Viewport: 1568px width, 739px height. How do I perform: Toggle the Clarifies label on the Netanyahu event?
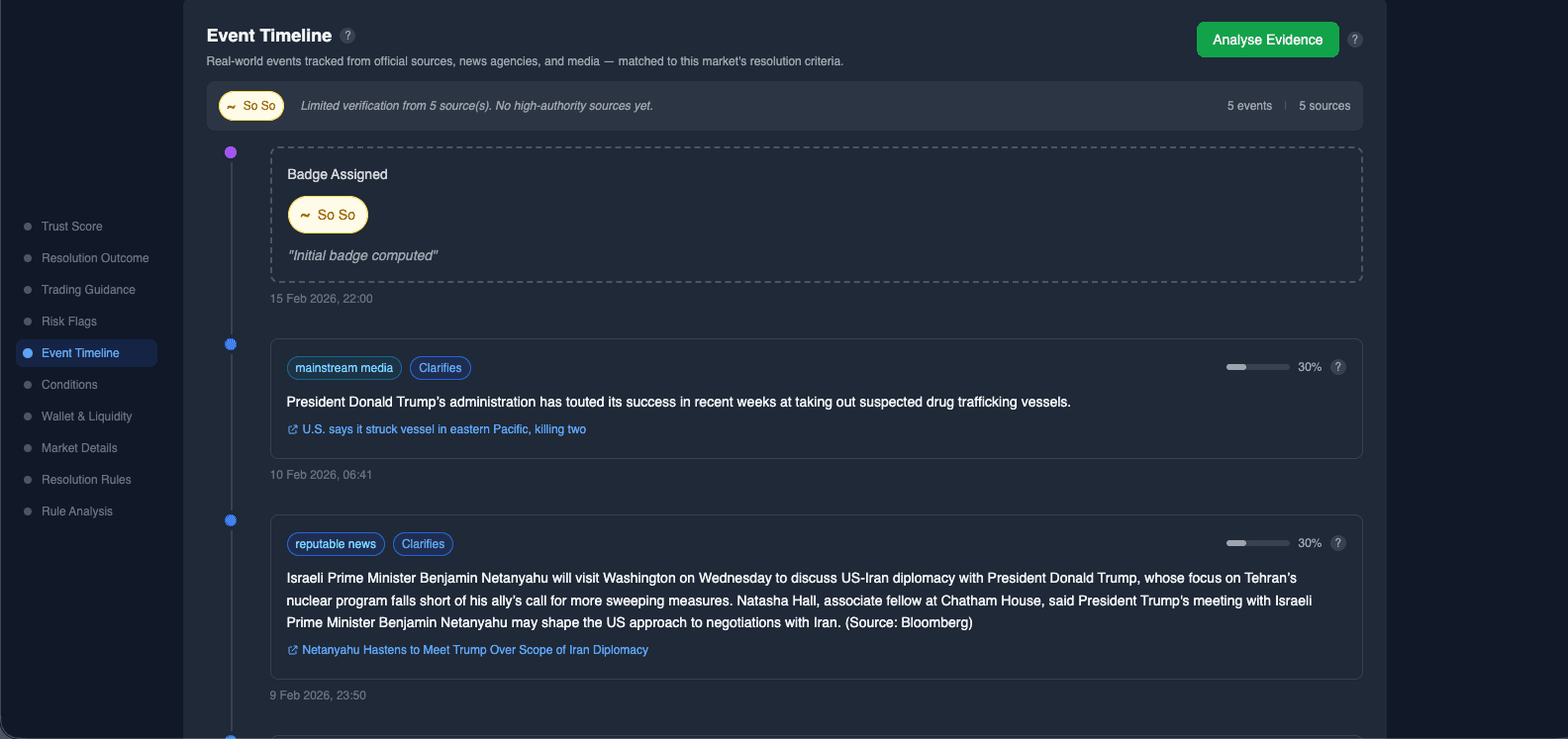pyautogui.click(x=423, y=543)
